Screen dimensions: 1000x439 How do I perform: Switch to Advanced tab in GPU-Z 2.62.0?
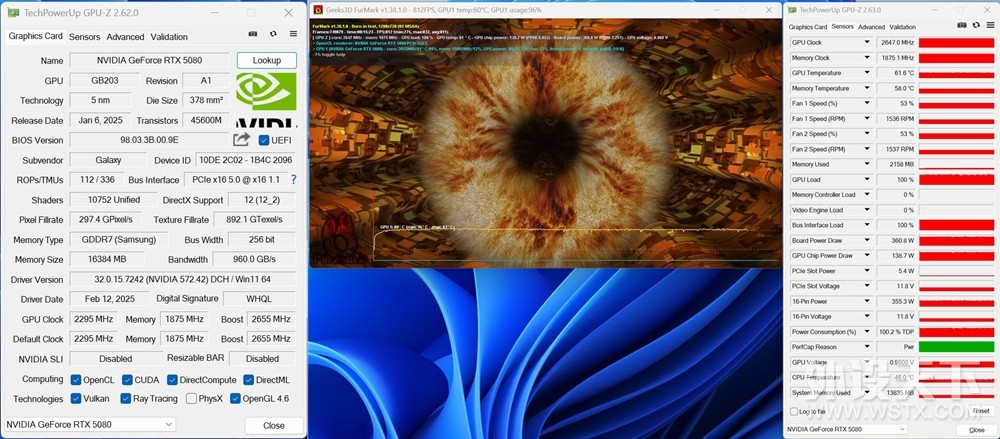(125, 37)
